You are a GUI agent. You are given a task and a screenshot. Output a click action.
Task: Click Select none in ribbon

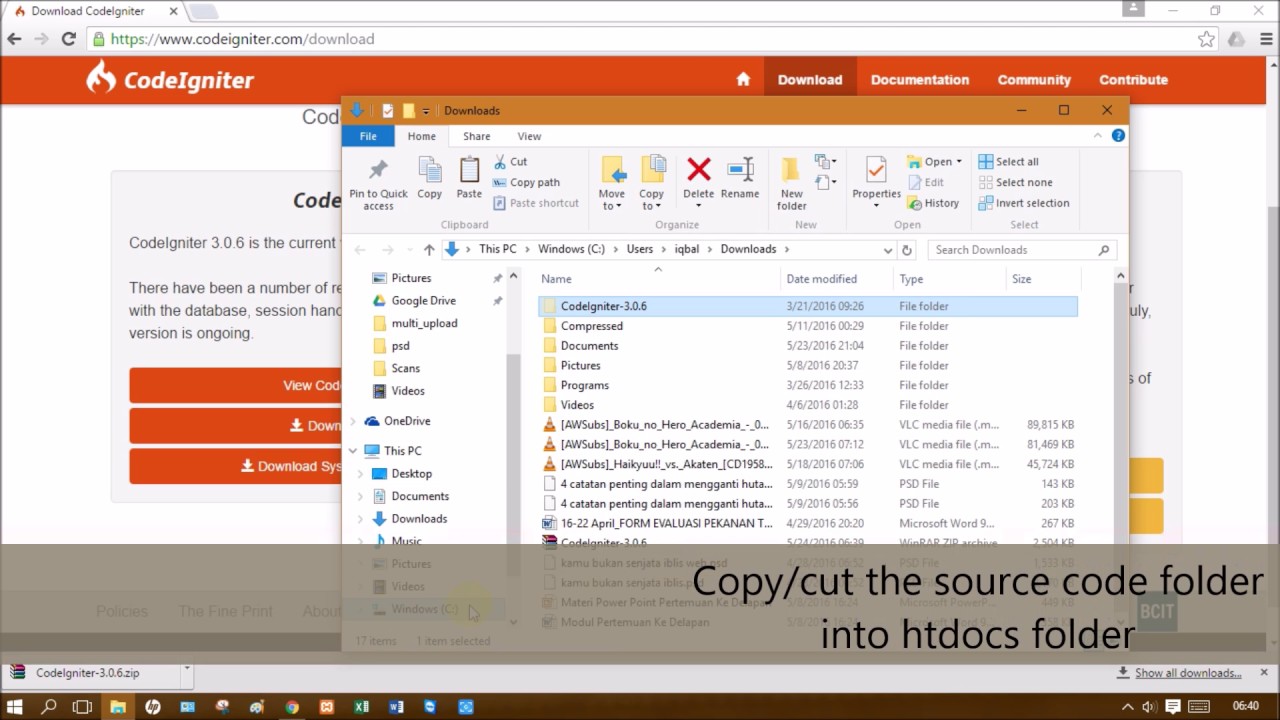tap(1015, 182)
